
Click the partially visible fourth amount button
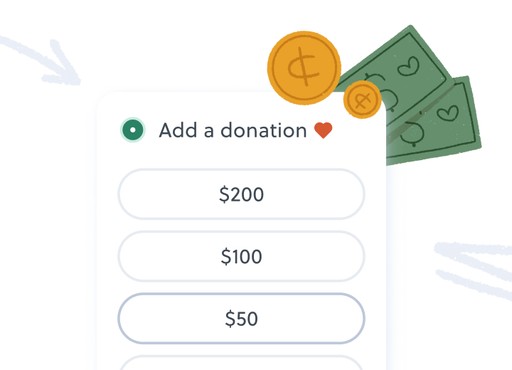coord(241,363)
